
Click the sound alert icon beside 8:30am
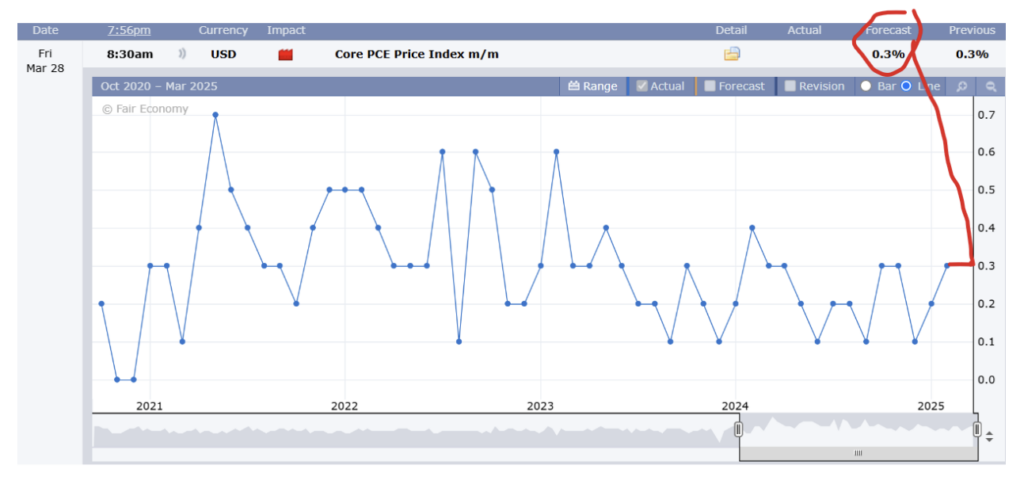pyautogui.click(x=182, y=54)
